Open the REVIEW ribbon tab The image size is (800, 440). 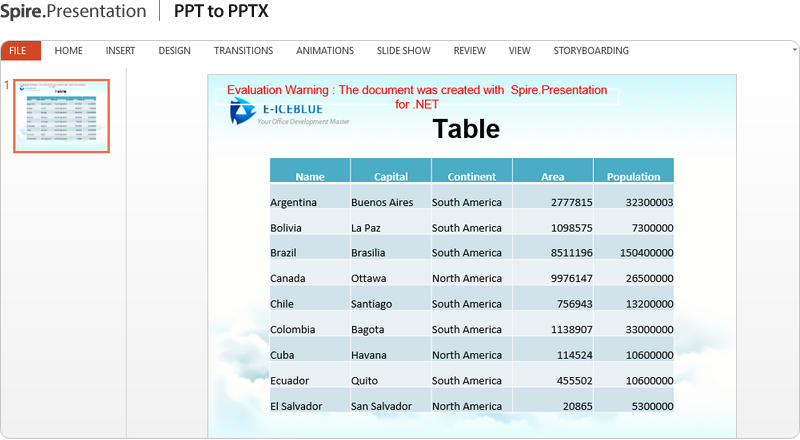click(x=469, y=51)
